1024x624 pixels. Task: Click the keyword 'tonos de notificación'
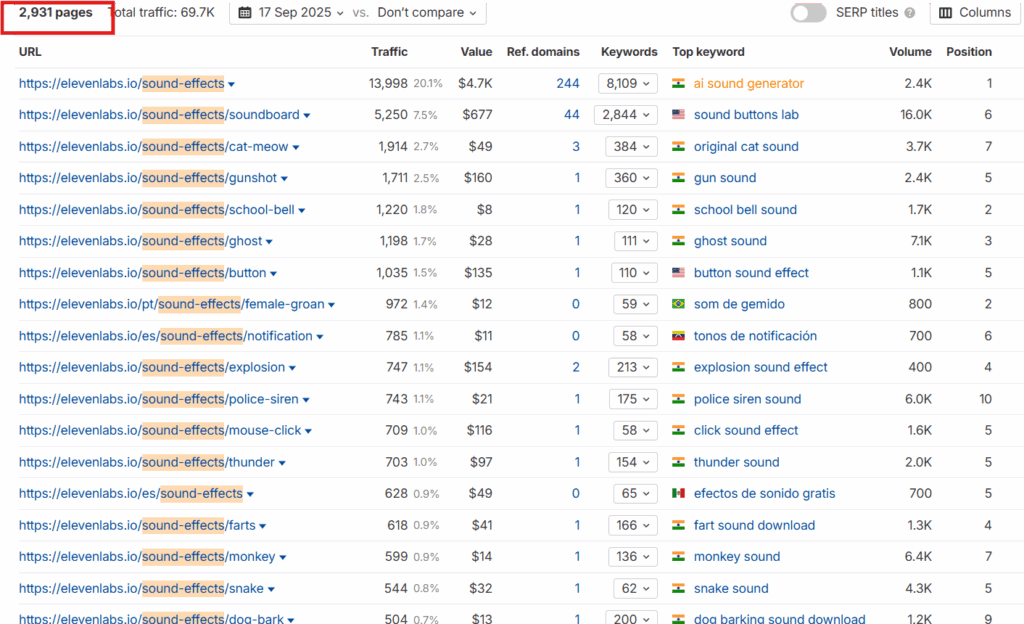pos(755,336)
